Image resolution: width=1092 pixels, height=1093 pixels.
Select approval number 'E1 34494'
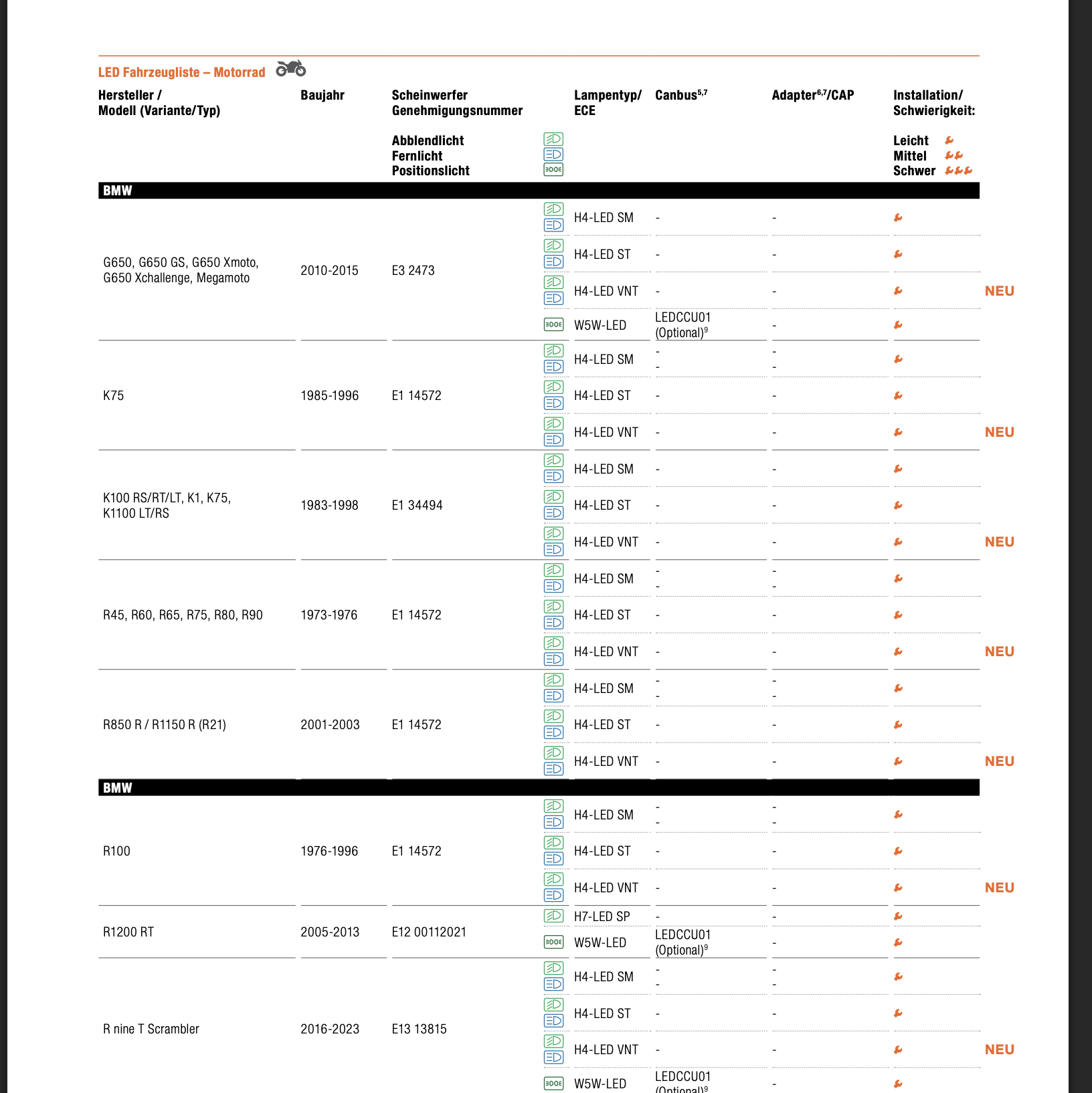pyautogui.click(x=417, y=505)
